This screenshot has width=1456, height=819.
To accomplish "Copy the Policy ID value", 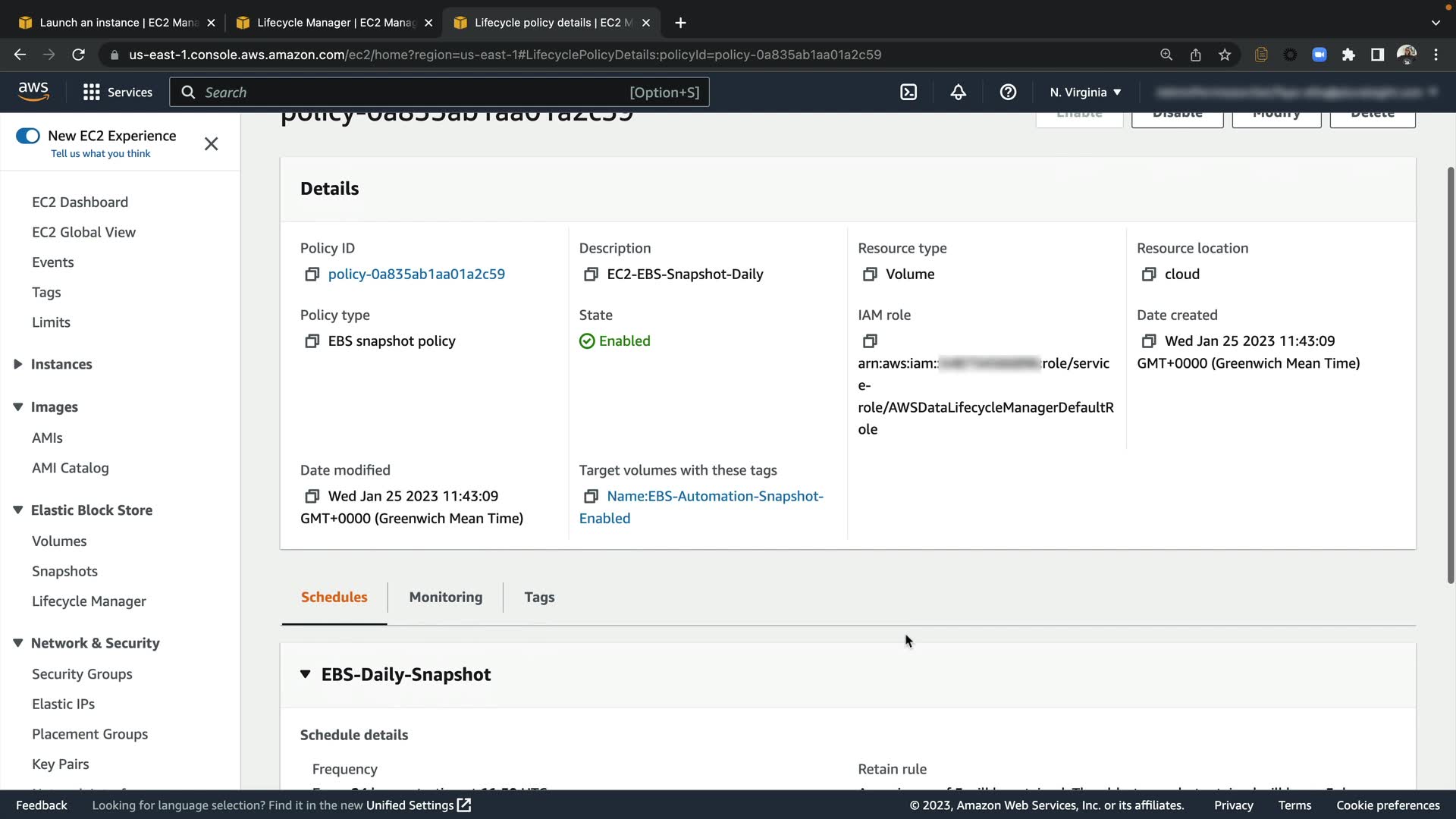I will [x=312, y=275].
